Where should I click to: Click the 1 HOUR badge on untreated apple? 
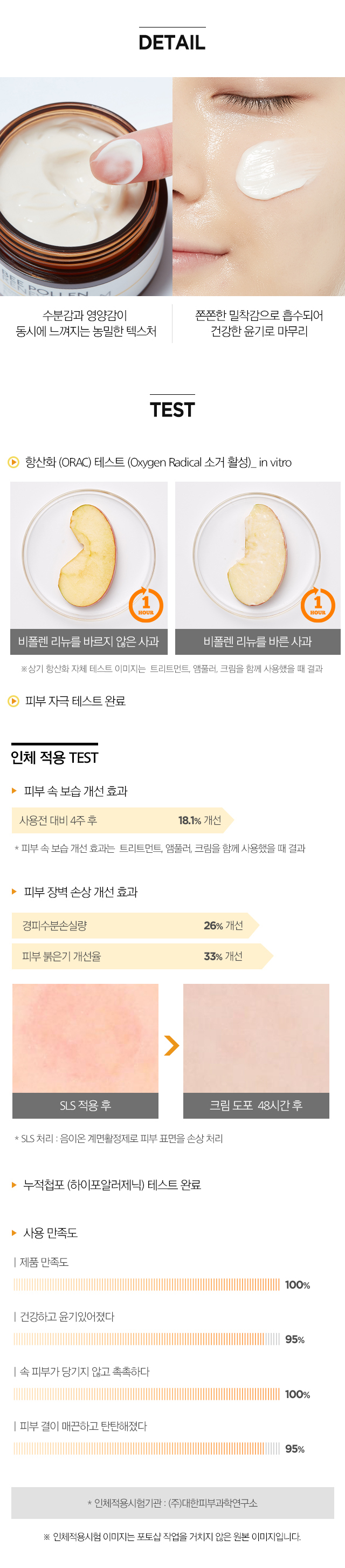(146, 605)
